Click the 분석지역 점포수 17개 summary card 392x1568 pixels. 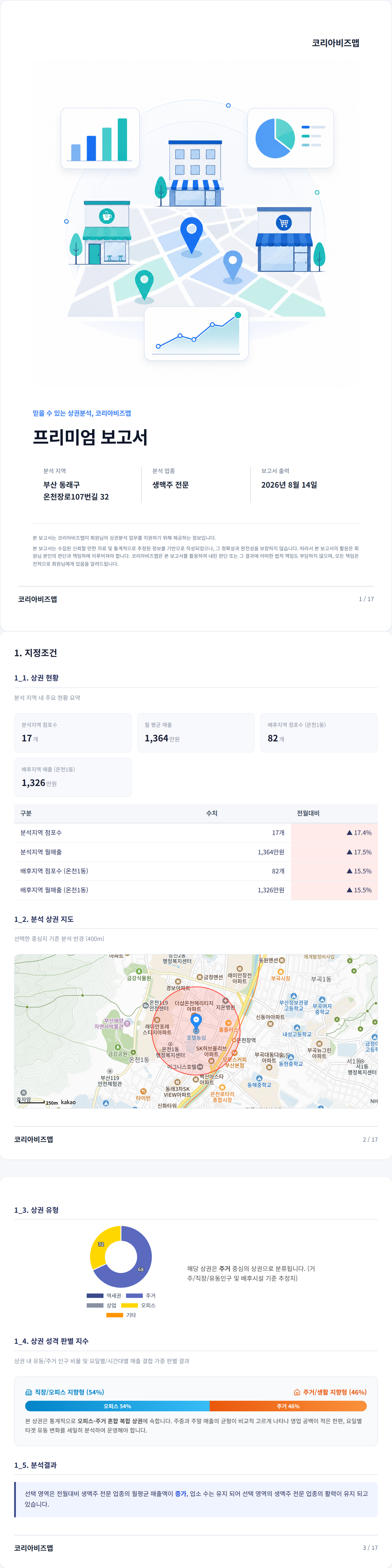click(x=73, y=732)
